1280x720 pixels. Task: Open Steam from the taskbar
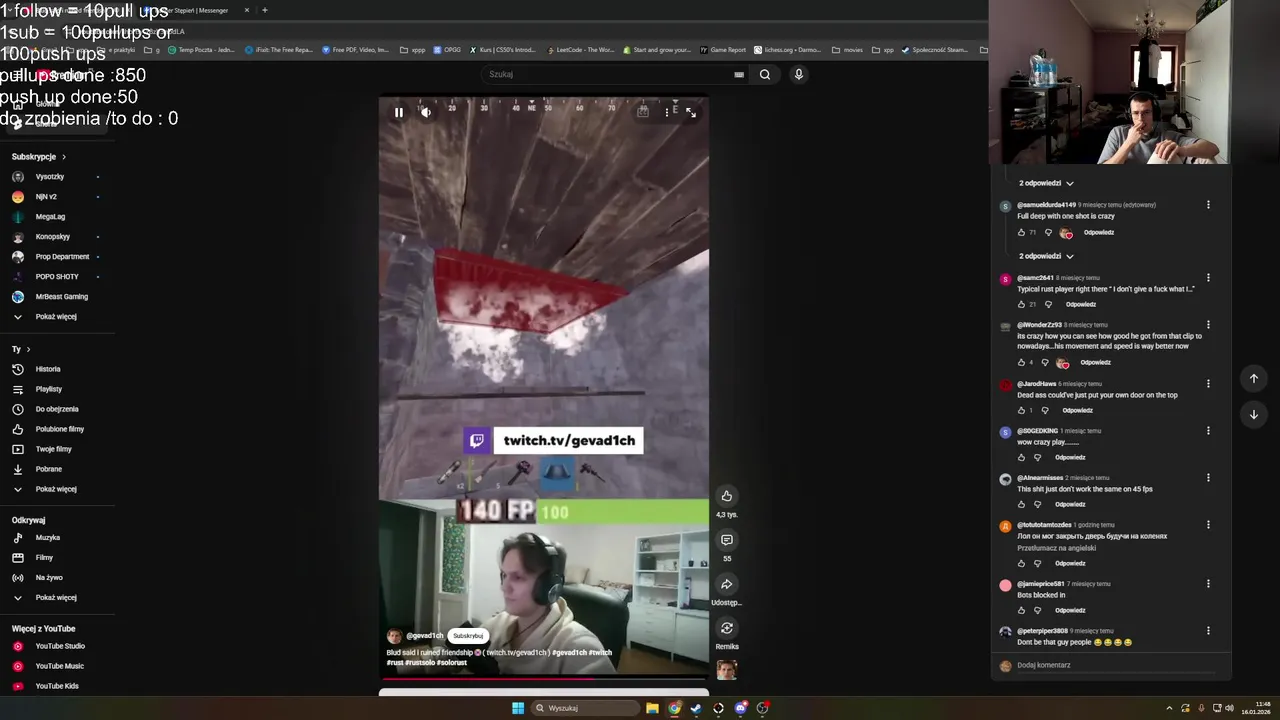(696, 708)
